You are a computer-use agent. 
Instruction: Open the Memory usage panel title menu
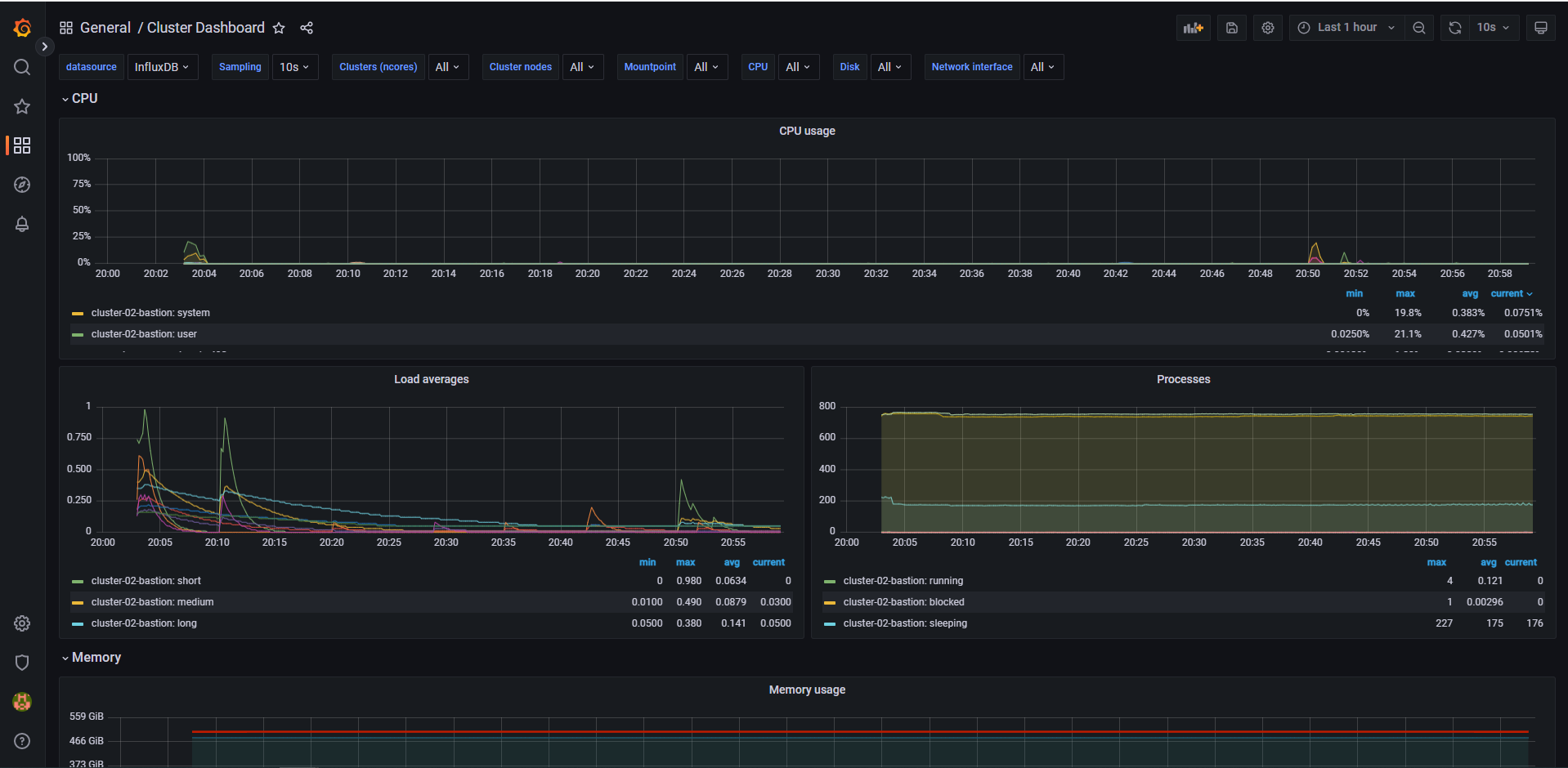point(807,690)
